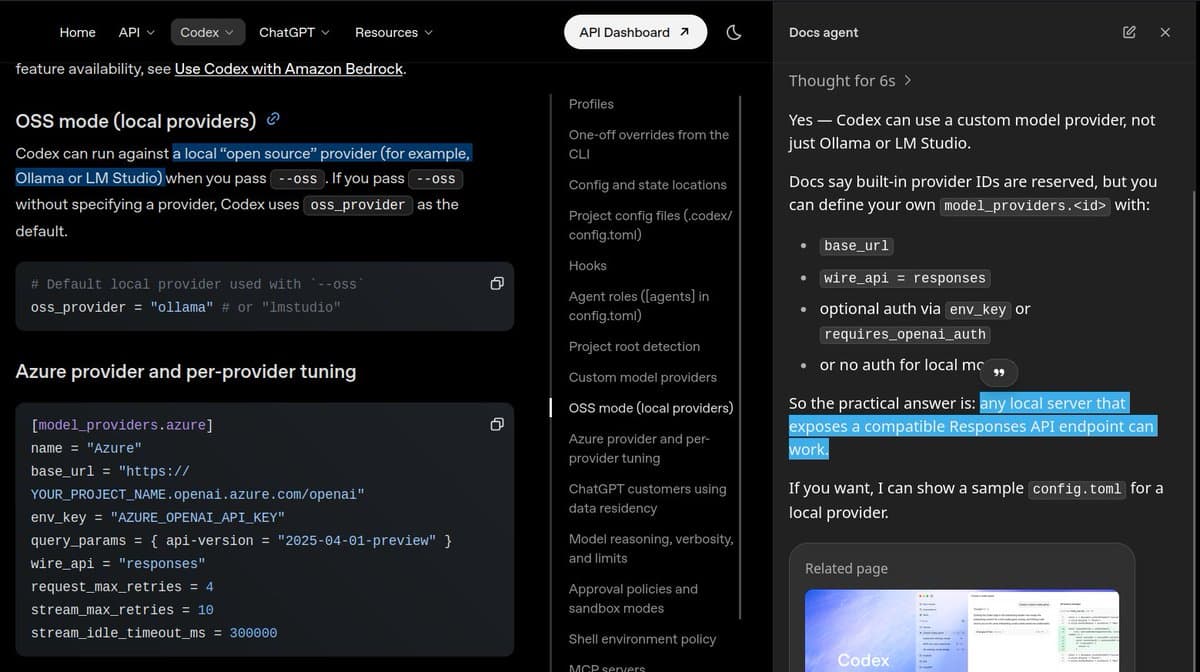Screen dimensions: 1200x672
Task: Click the 'OSS mode (local providers)' heading
Action: 136,121
